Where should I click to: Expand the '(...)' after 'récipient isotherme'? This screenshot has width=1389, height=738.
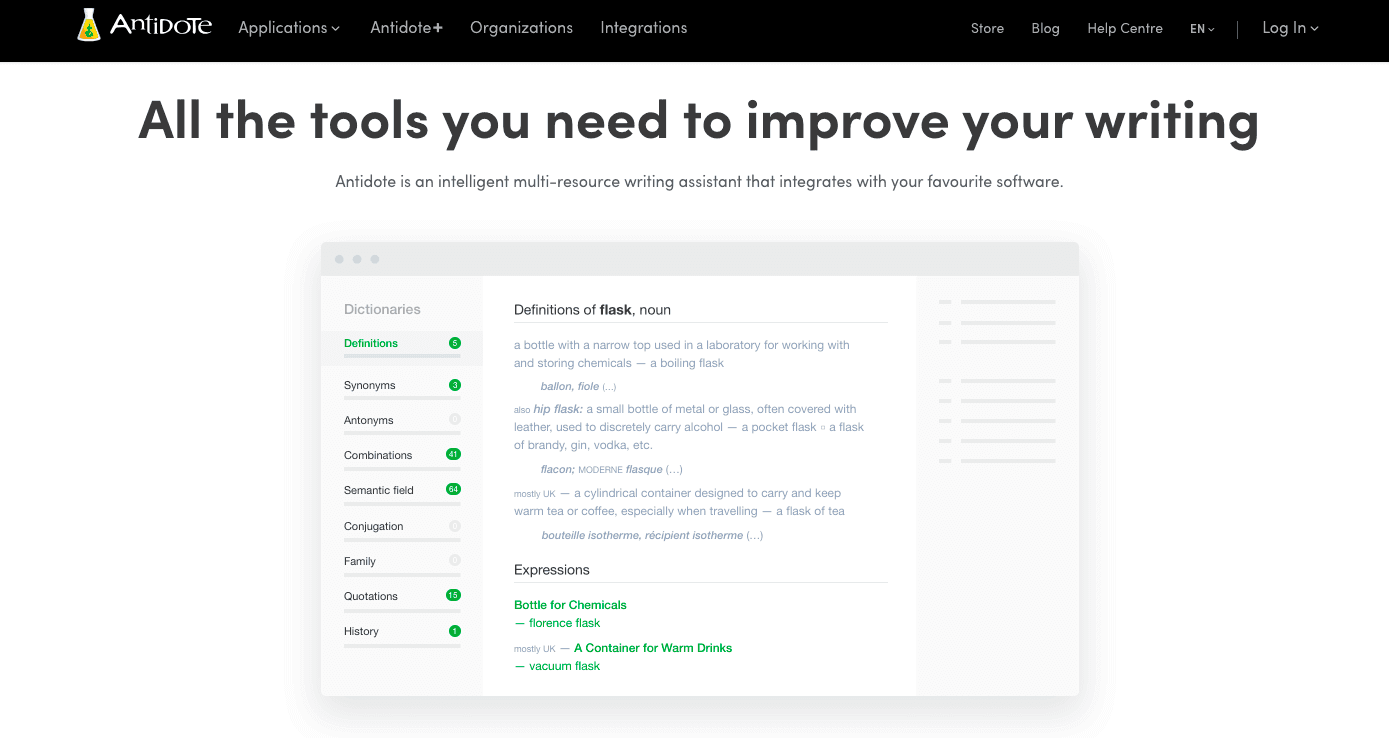755,535
